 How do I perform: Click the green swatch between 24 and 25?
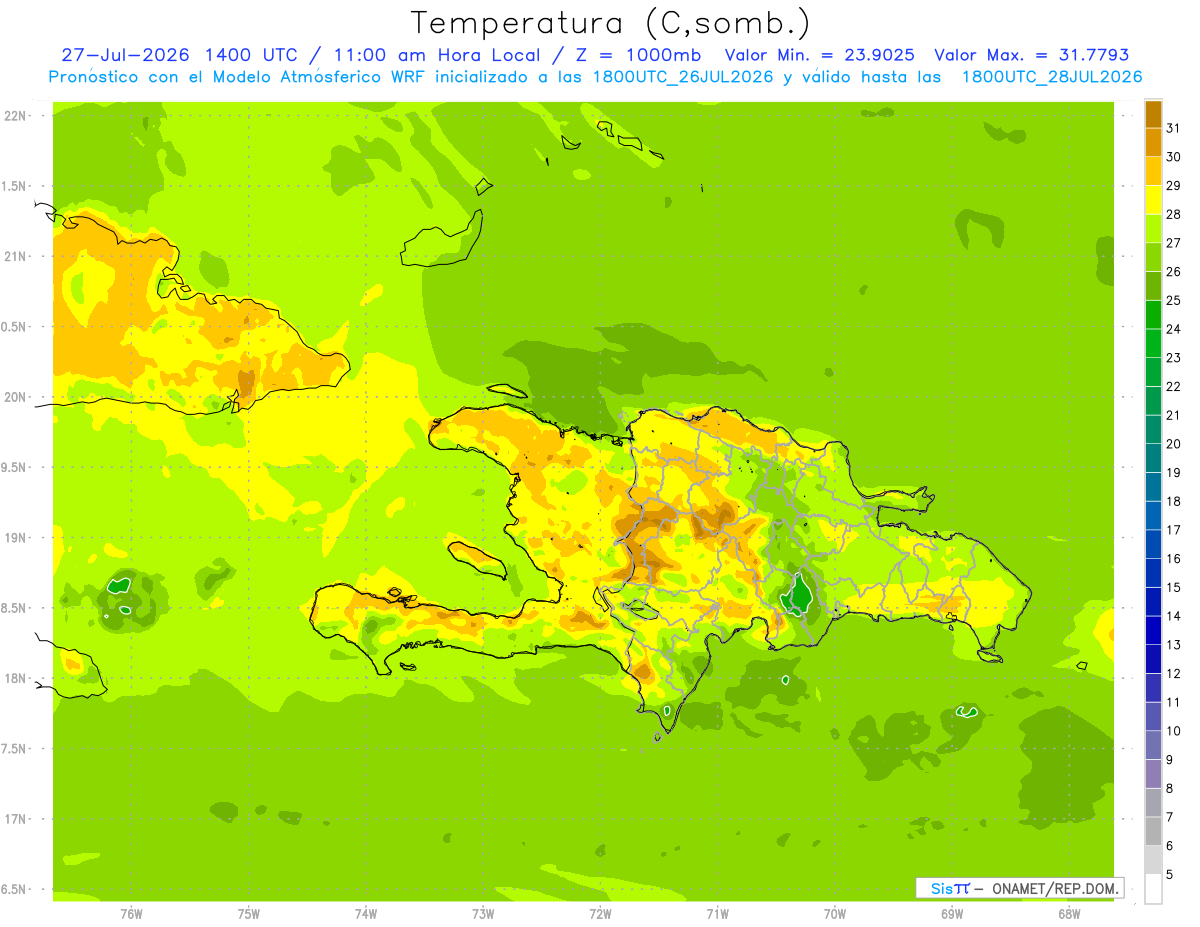1153,315
